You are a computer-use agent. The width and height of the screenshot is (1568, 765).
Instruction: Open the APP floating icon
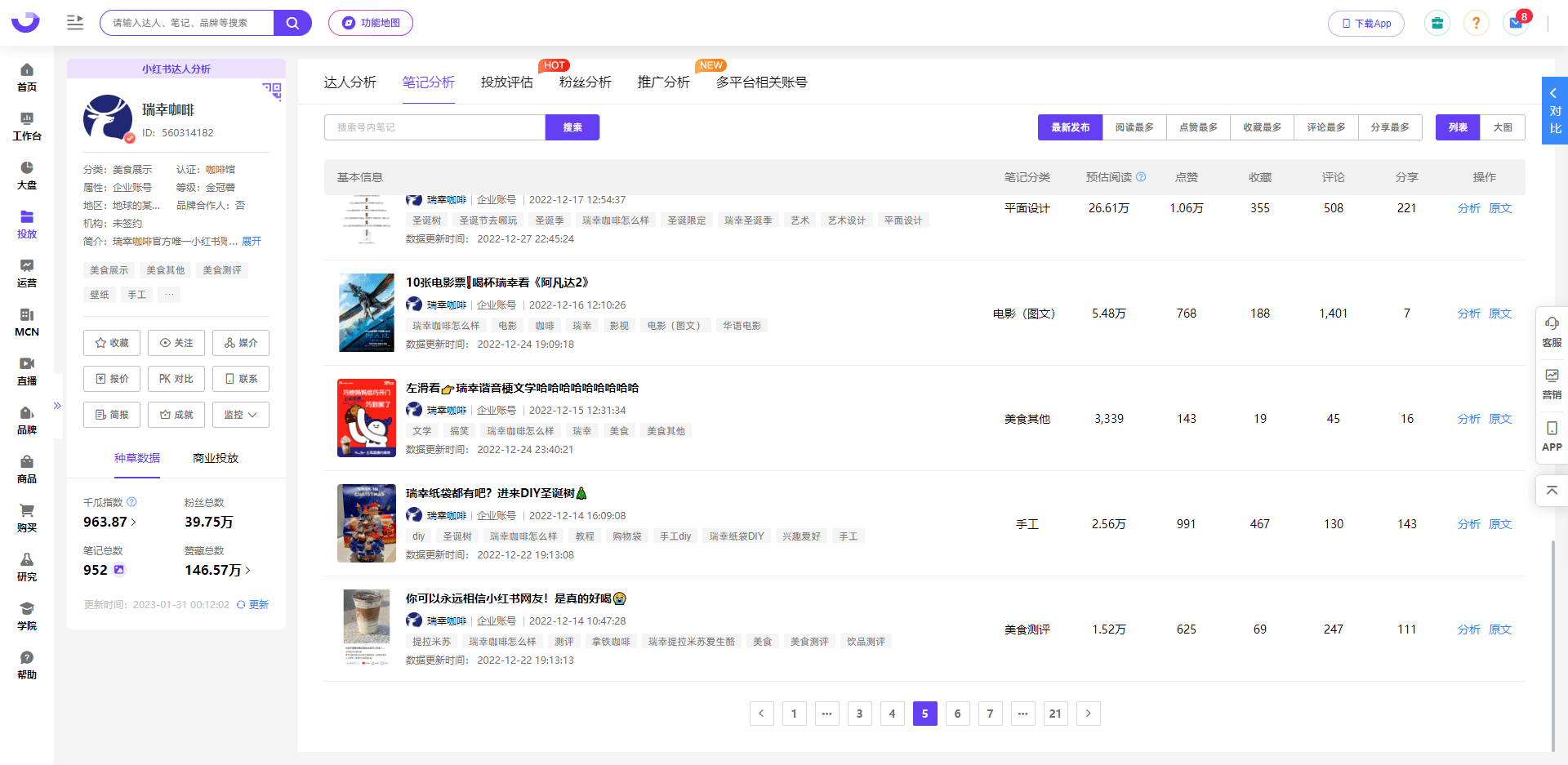coord(1552,436)
